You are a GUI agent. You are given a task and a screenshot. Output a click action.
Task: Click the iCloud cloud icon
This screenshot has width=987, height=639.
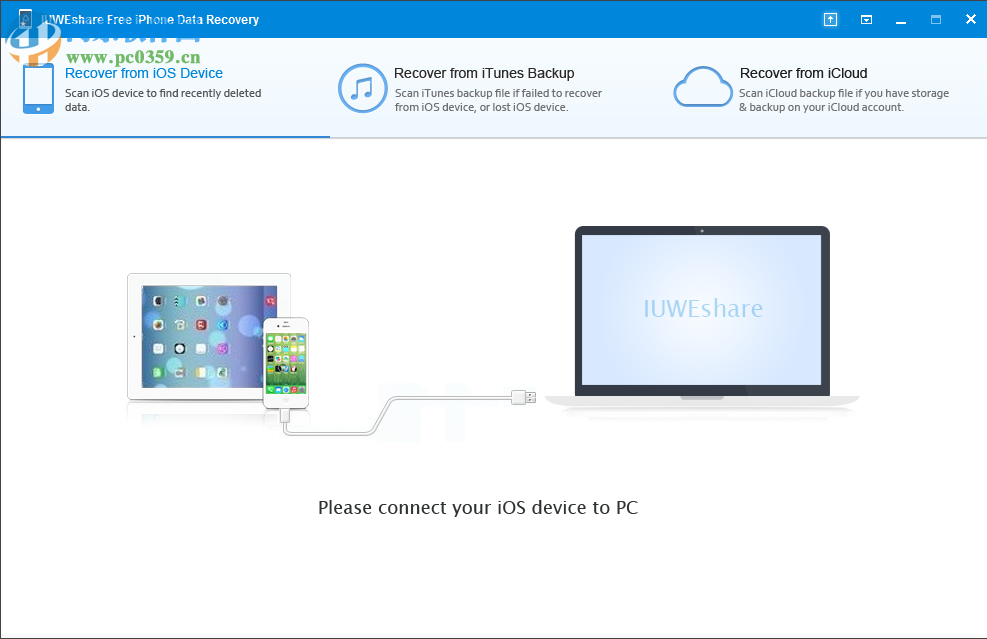(703, 87)
